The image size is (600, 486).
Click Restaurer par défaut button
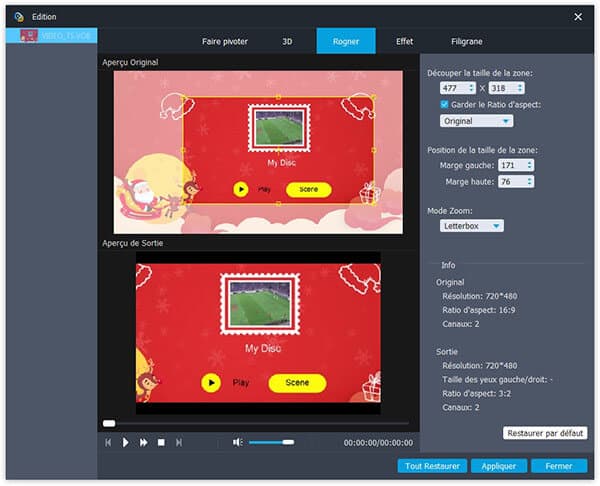coord(544,433)
